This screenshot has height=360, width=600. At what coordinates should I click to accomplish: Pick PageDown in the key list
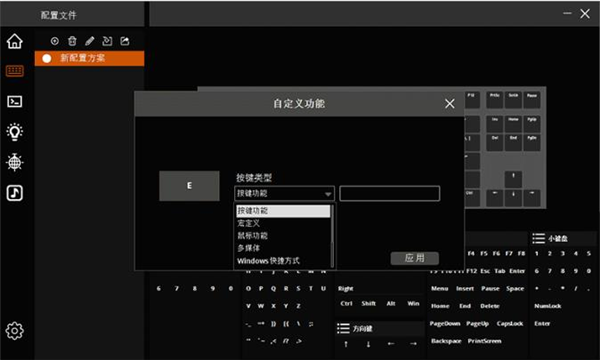(445, 324)
